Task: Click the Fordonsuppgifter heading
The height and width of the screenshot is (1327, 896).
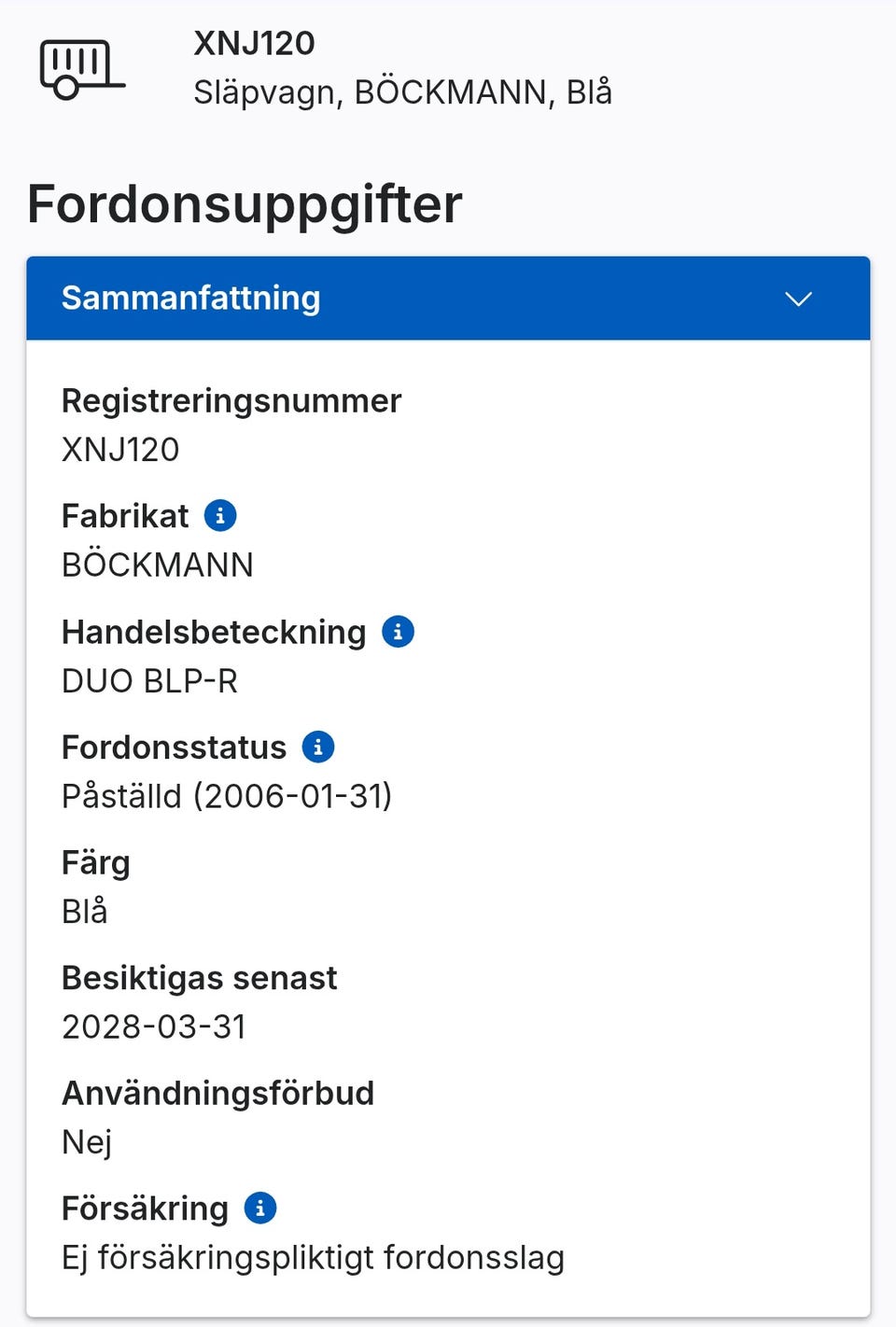Action: 245,203
